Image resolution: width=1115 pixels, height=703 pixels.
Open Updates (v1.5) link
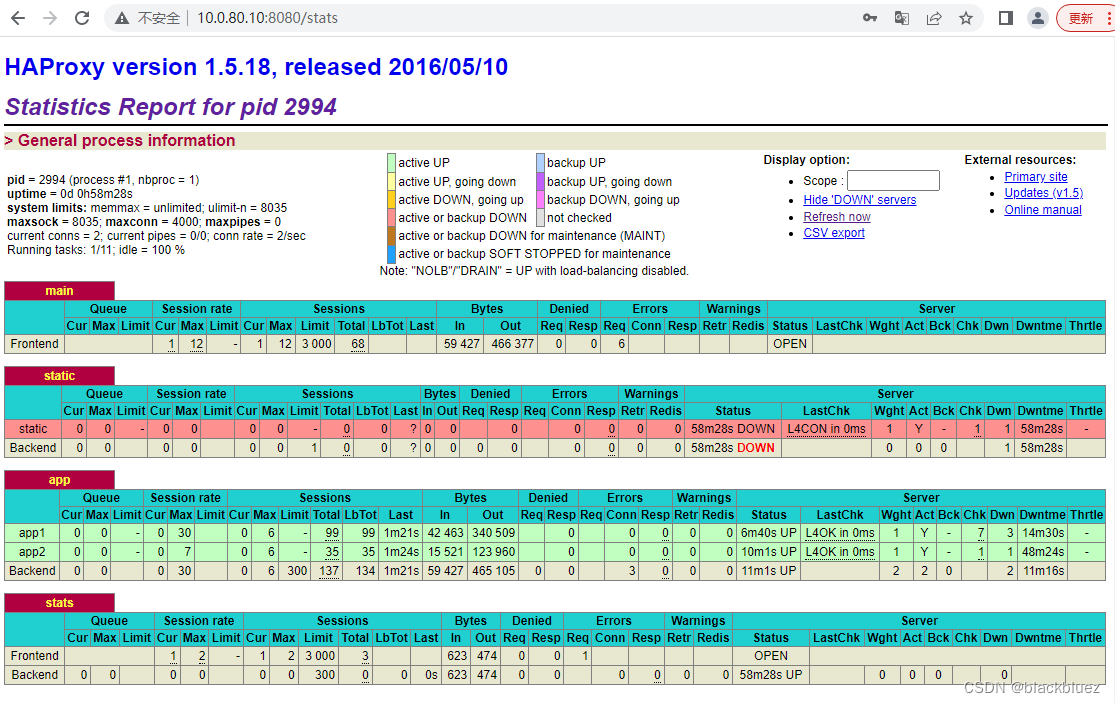pos(1043,193)
